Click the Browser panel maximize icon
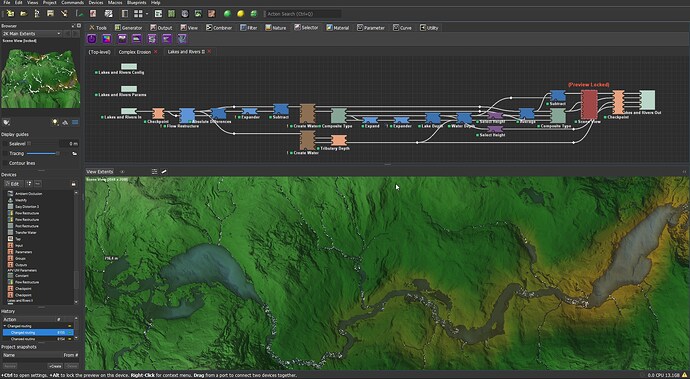The width and height of the screenshot is (690, 379). 79,26
